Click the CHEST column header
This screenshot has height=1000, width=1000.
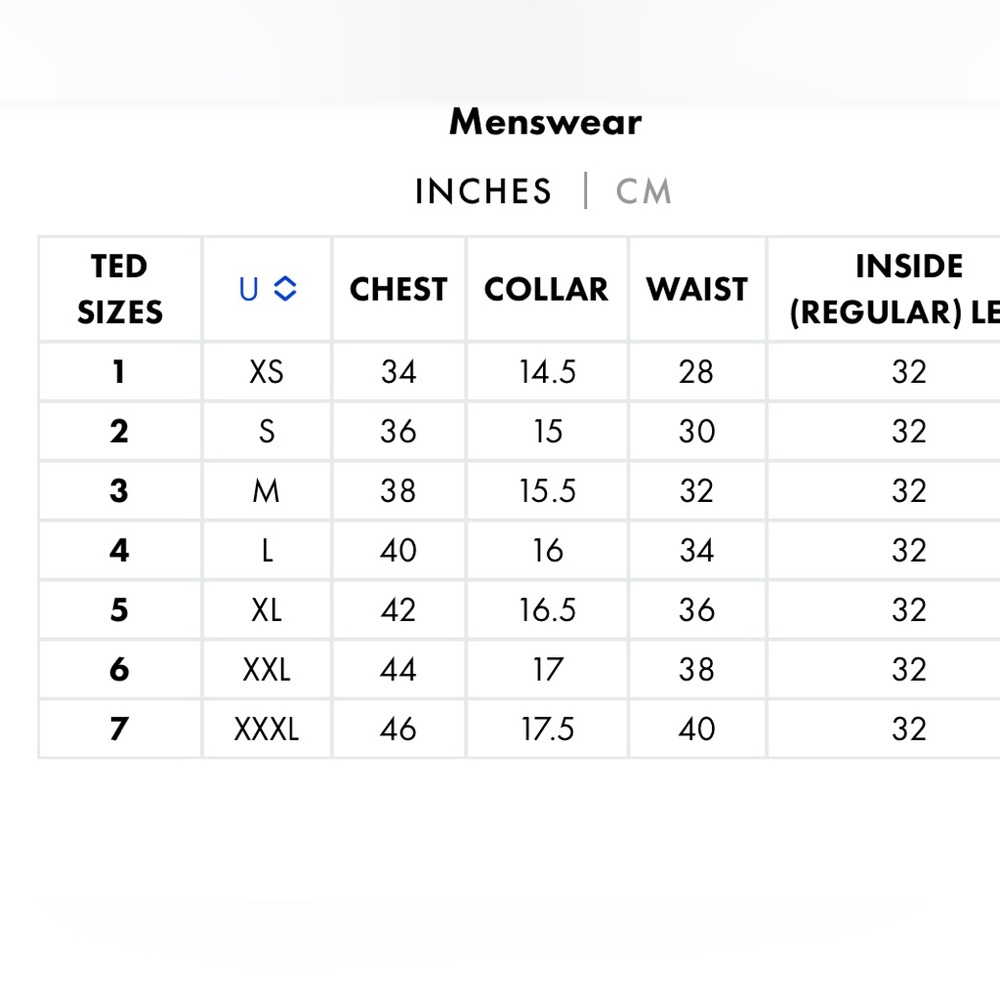[x=399, y=289]
